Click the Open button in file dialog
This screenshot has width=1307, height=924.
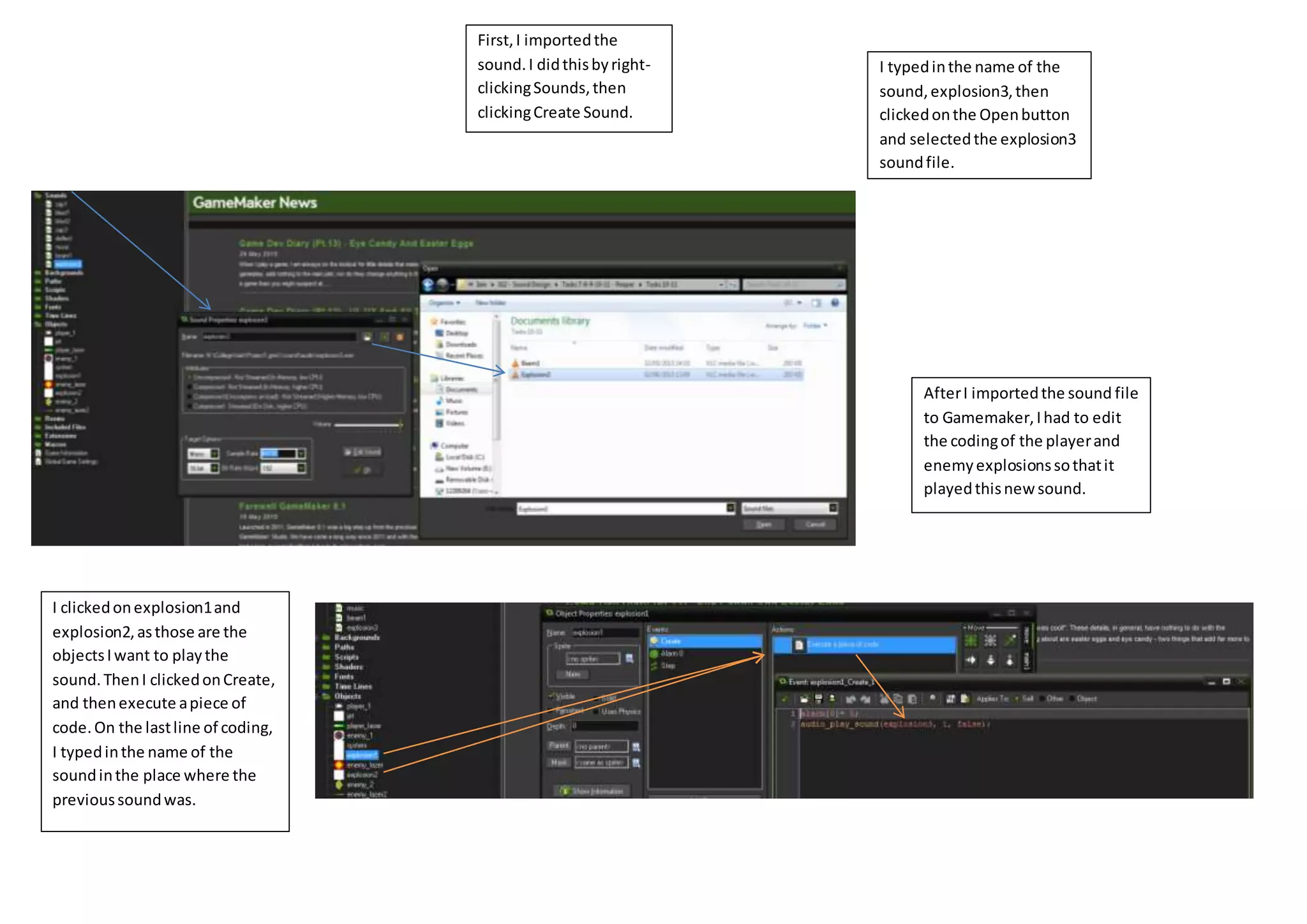point(763,525)
